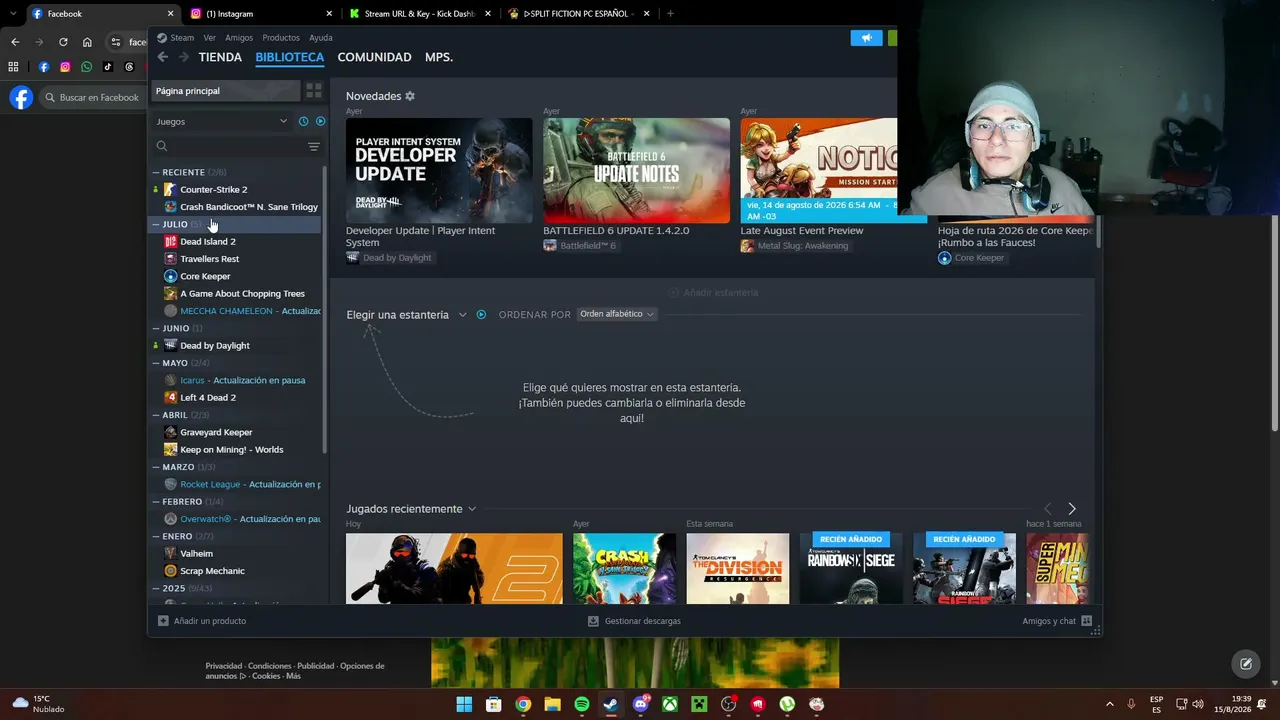1280x720 pixels.
Task: Open advanced filter options beside library search
Action: pos(314,146)
